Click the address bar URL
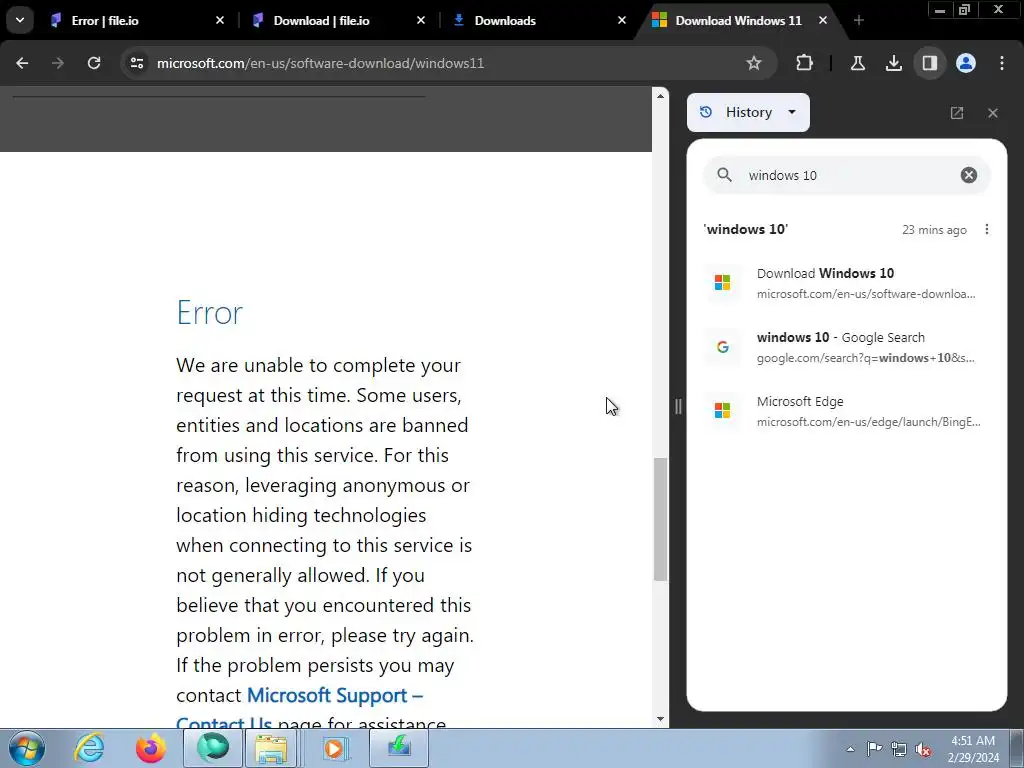The width and height of the screenshot is (1024, 768). click(x=321, y=63)
